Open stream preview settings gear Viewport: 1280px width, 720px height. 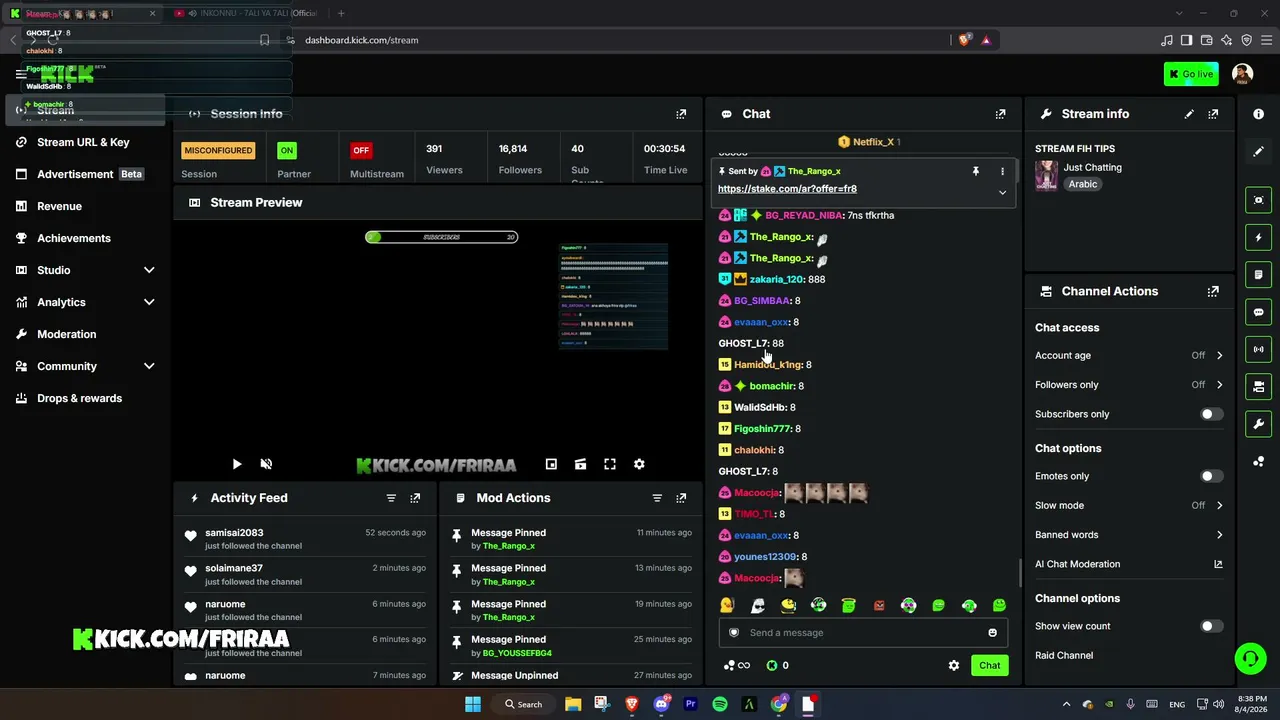click(x=639, y=464)
